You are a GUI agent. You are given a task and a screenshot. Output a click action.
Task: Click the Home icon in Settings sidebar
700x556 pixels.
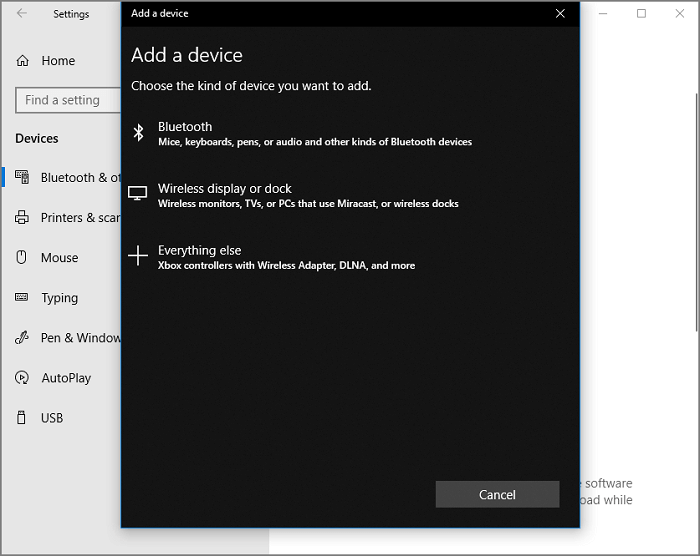point(23,61)
